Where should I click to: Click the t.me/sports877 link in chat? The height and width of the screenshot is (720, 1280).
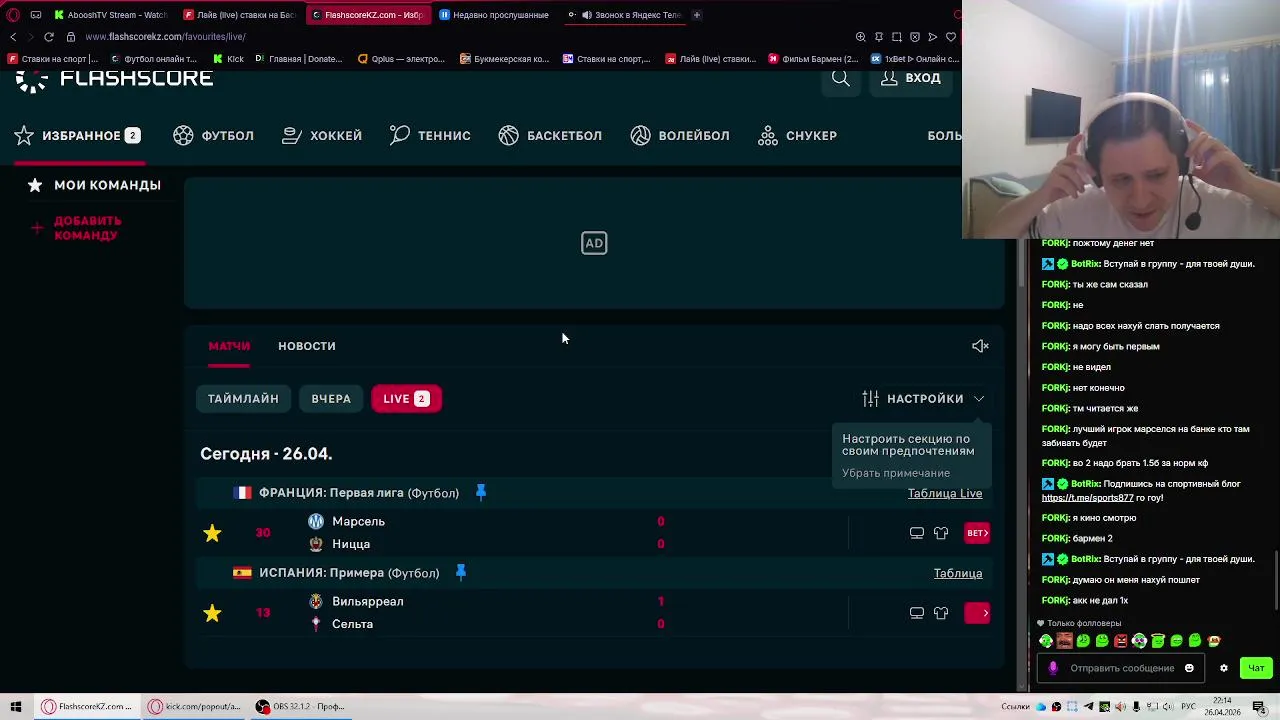(x=1087, y=498)
